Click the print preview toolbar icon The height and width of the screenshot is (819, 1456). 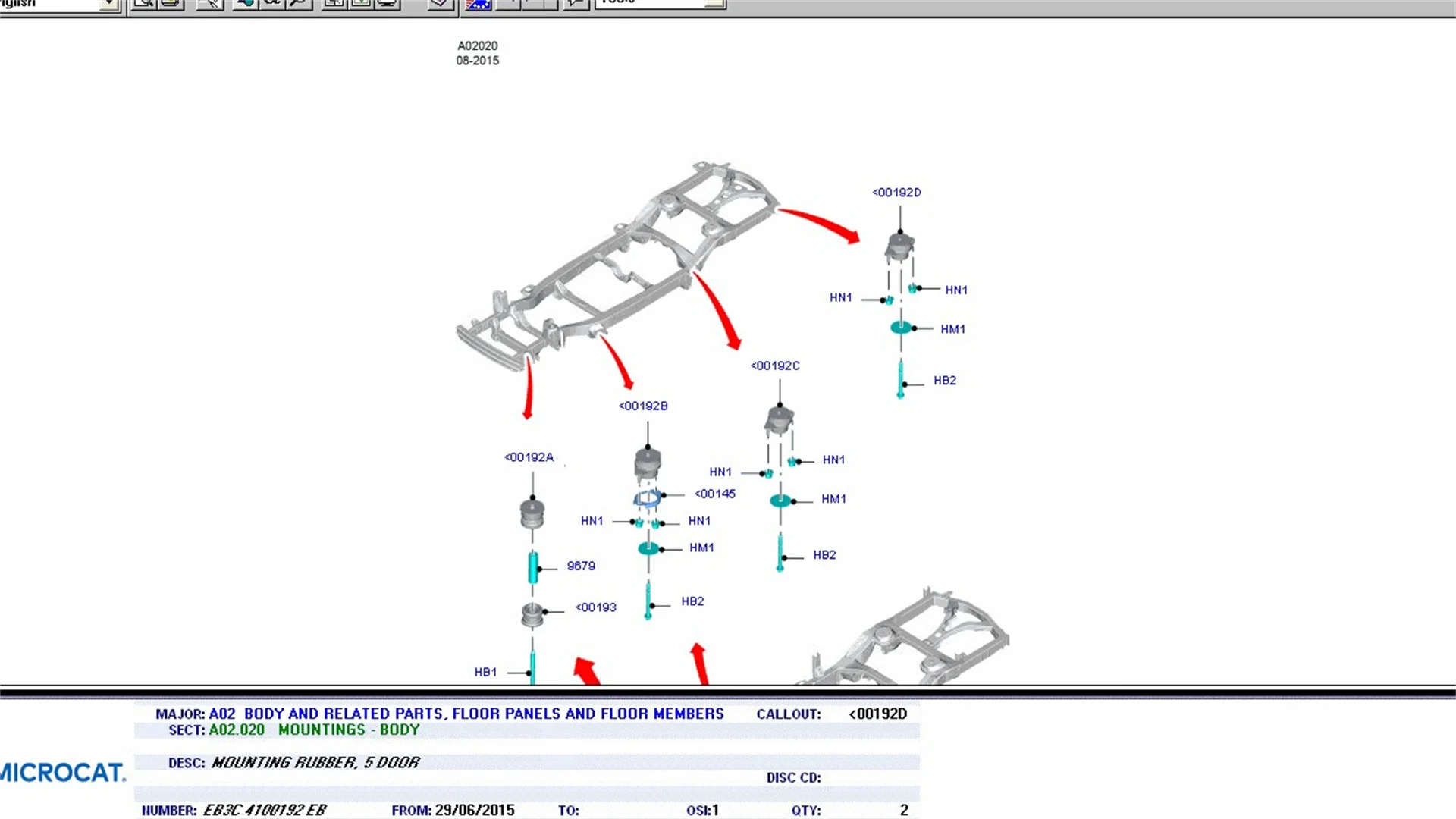[x=143, y=4]
